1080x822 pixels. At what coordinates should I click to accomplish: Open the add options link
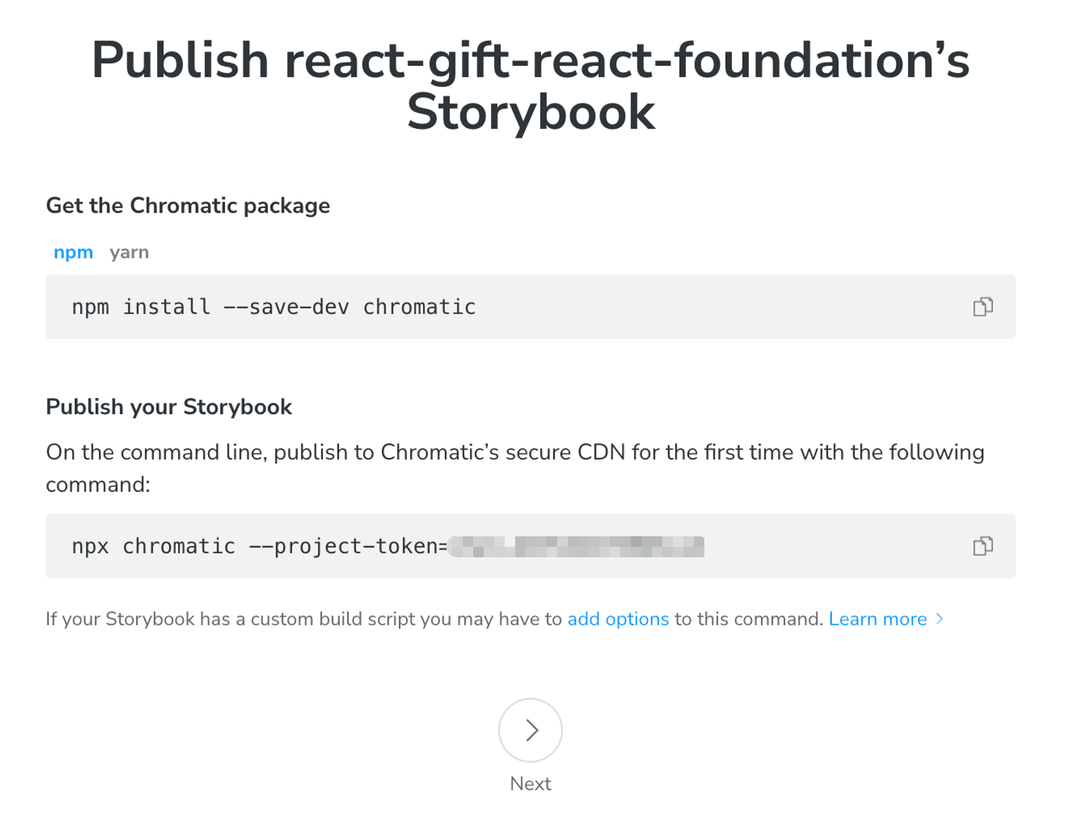pos(617,619)
